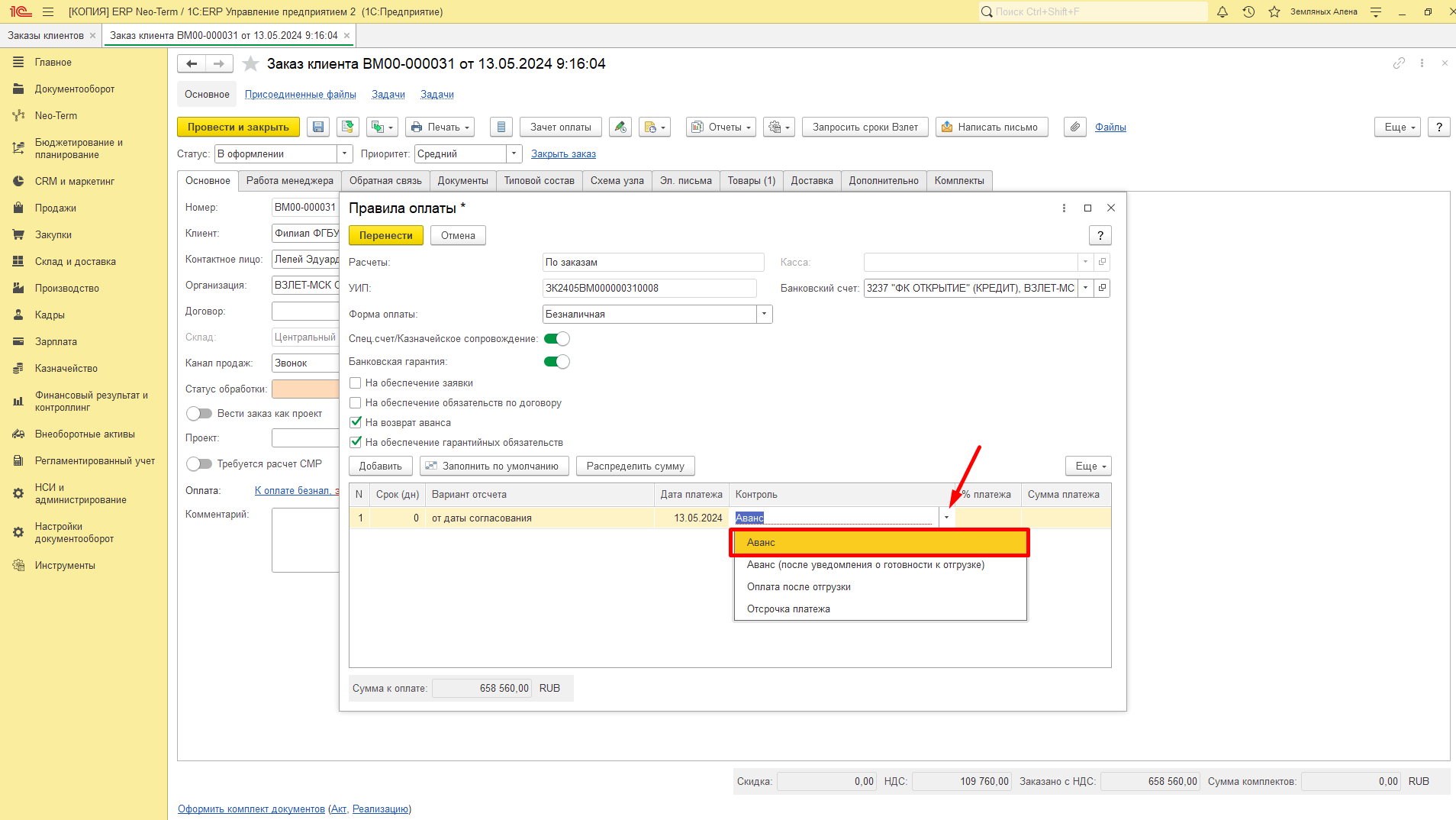Expand the Приоритет dropdown
The height and width of the screenshot is (820, 1456).
click(514, 153)
